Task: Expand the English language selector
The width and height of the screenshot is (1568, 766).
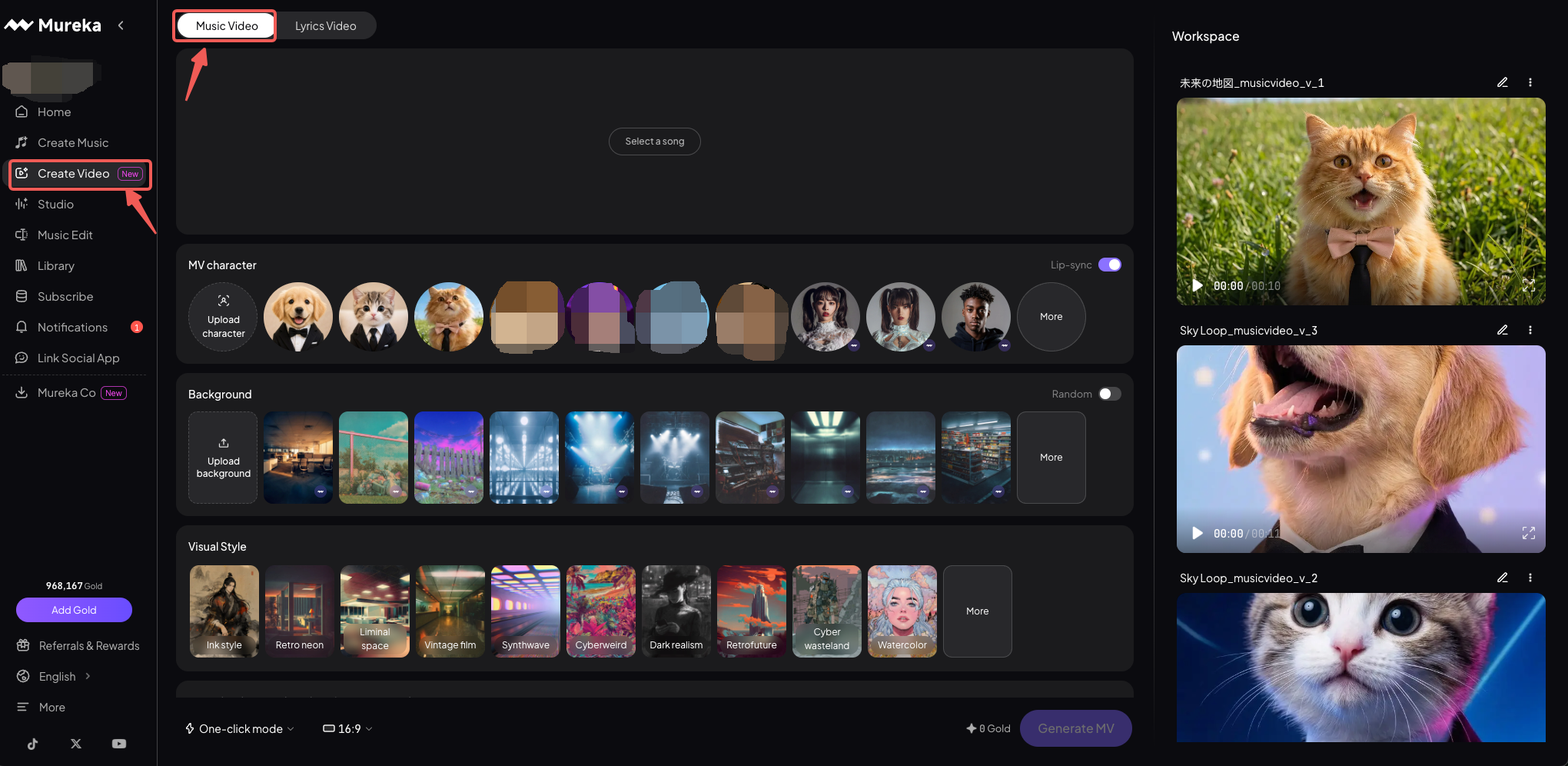Action: [x=55, y=676]
